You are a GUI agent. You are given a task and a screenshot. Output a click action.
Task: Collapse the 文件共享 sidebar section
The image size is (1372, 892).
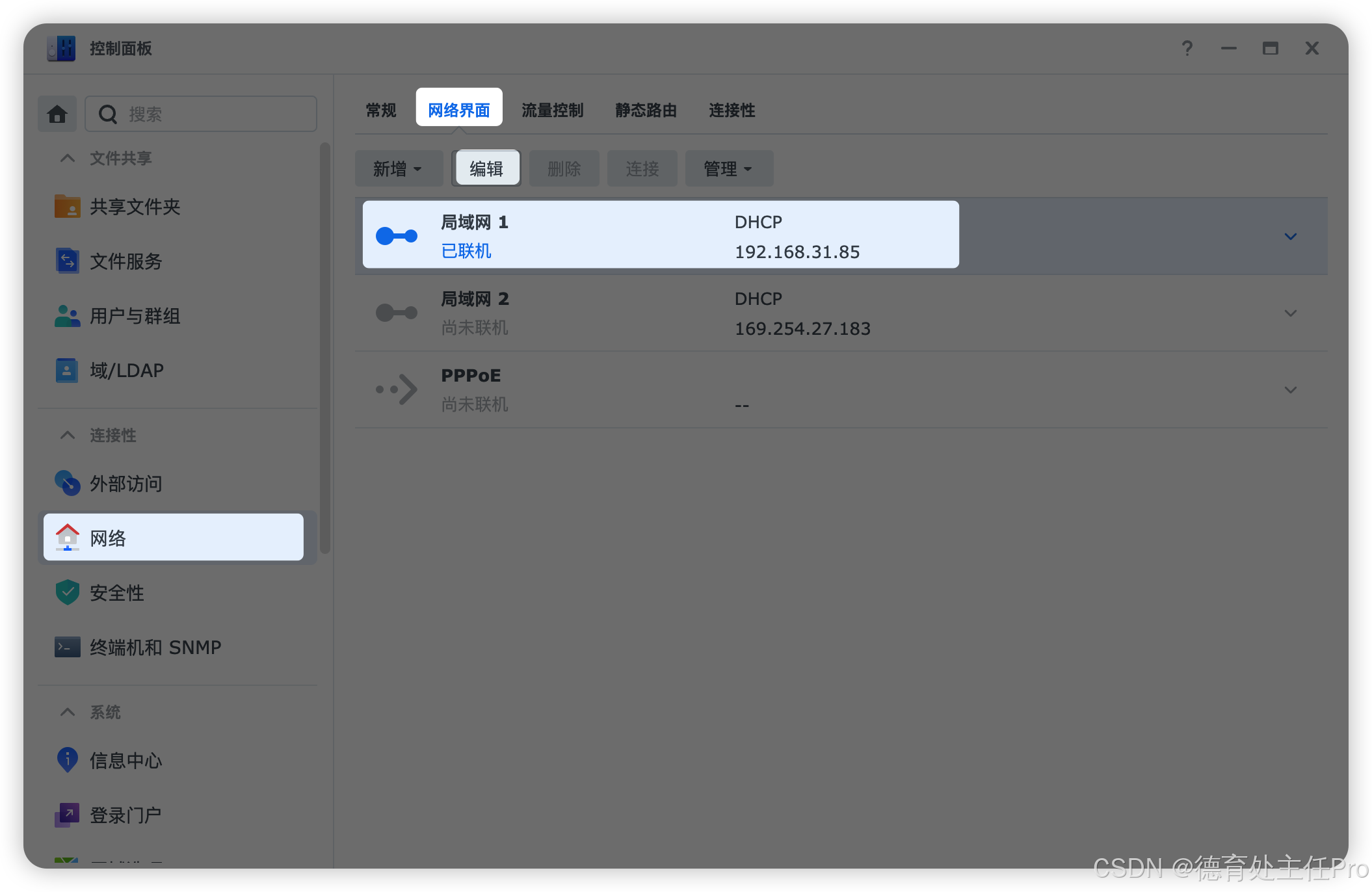[68, 158]
